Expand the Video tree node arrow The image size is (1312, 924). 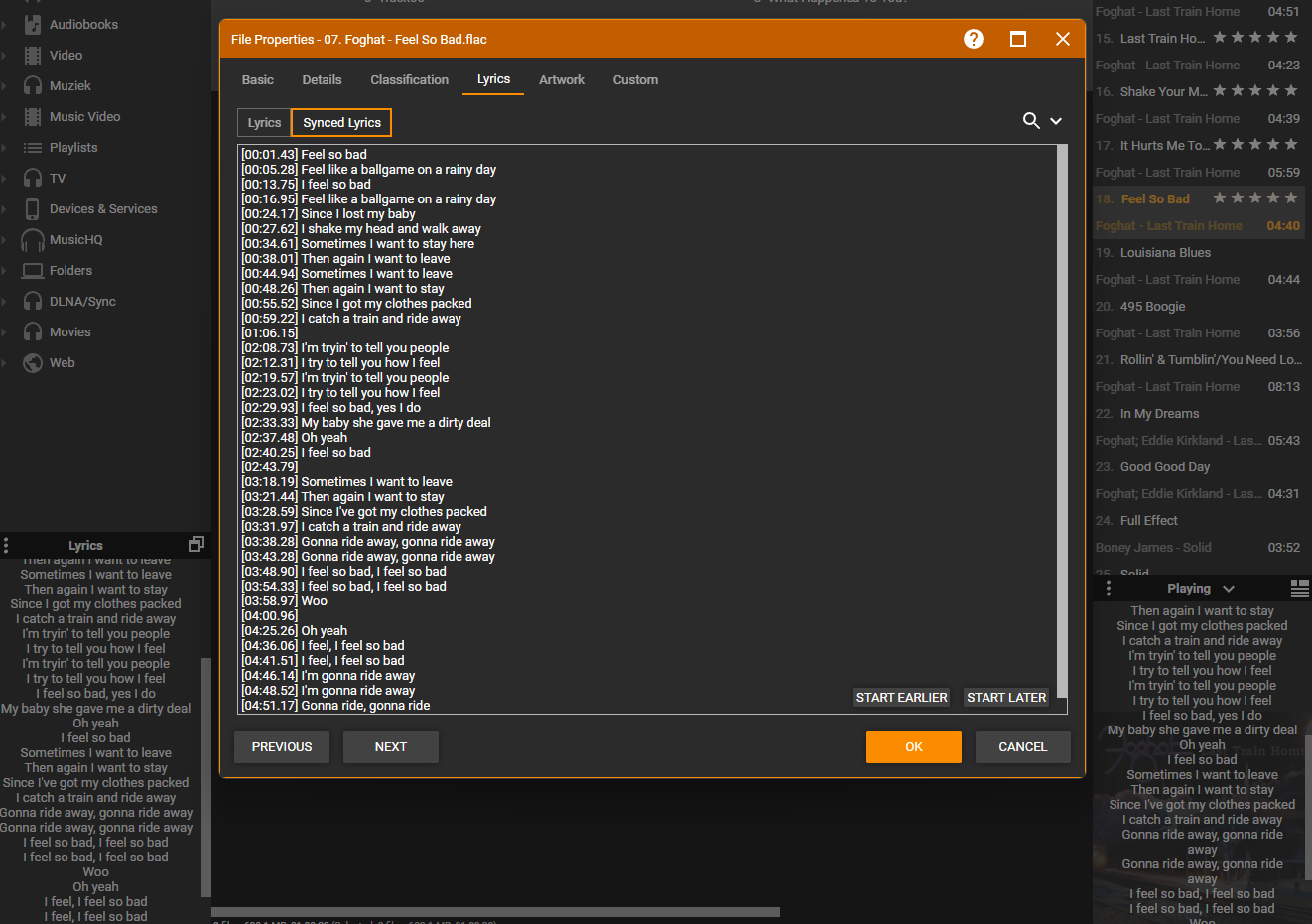[x=4, y=55]
